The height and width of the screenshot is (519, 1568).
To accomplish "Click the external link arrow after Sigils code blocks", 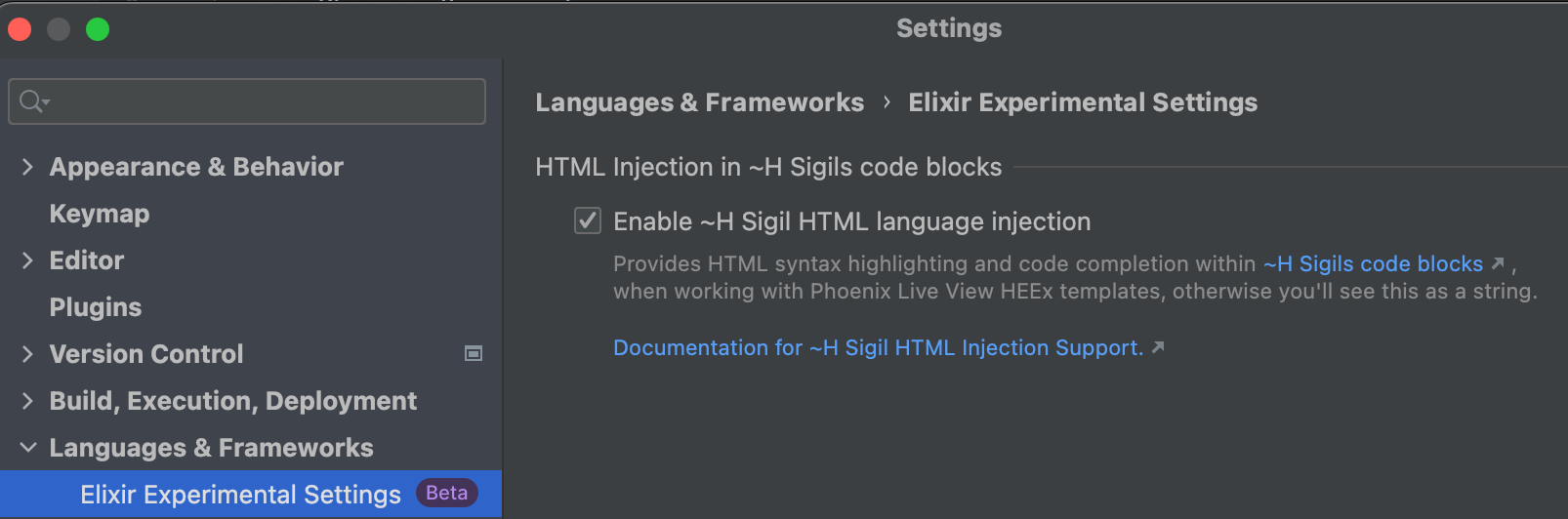I will pos(1498,263).
